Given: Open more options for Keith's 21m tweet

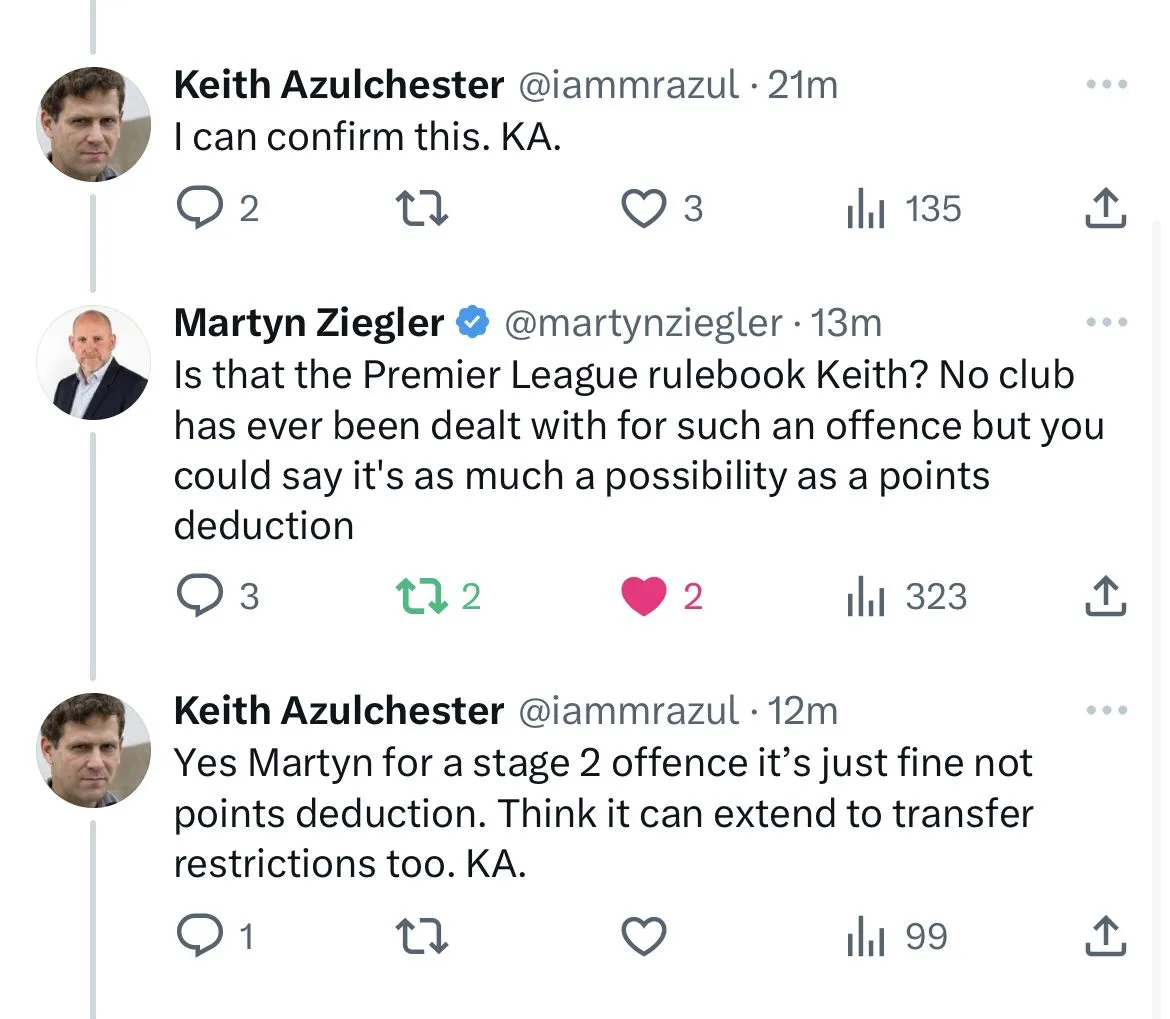Looking at the screenshot, I should tap(1107, 85).
